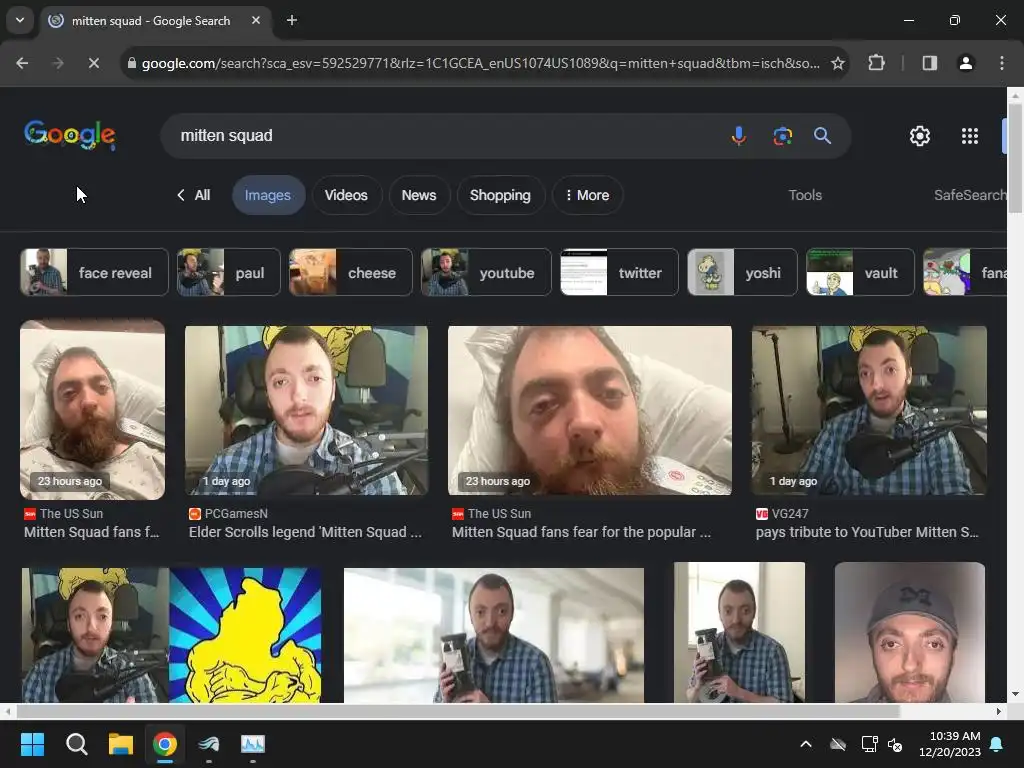Image resolution: width=1024 pixels, height=768 pixels.
Task: Click scroll down arrow on page
Action: (1016, 694)
